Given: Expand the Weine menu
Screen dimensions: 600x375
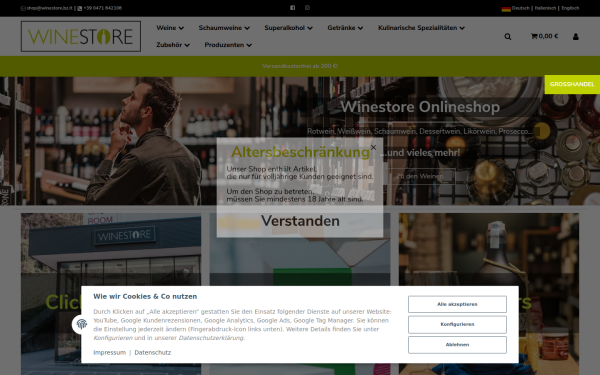Looking at the screenshot, I should pos(170,28).
